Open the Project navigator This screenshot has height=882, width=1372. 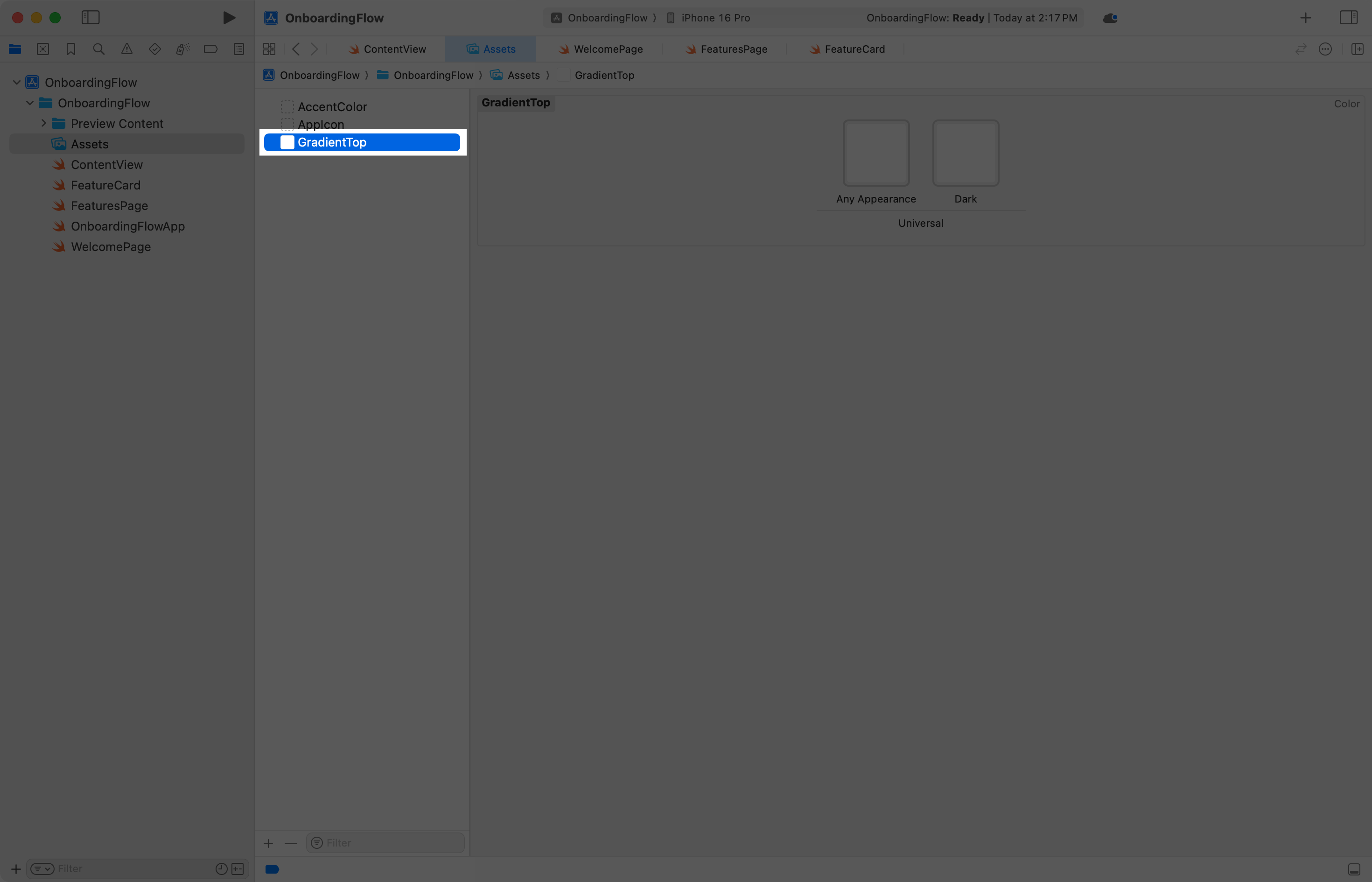pos(14,49)
